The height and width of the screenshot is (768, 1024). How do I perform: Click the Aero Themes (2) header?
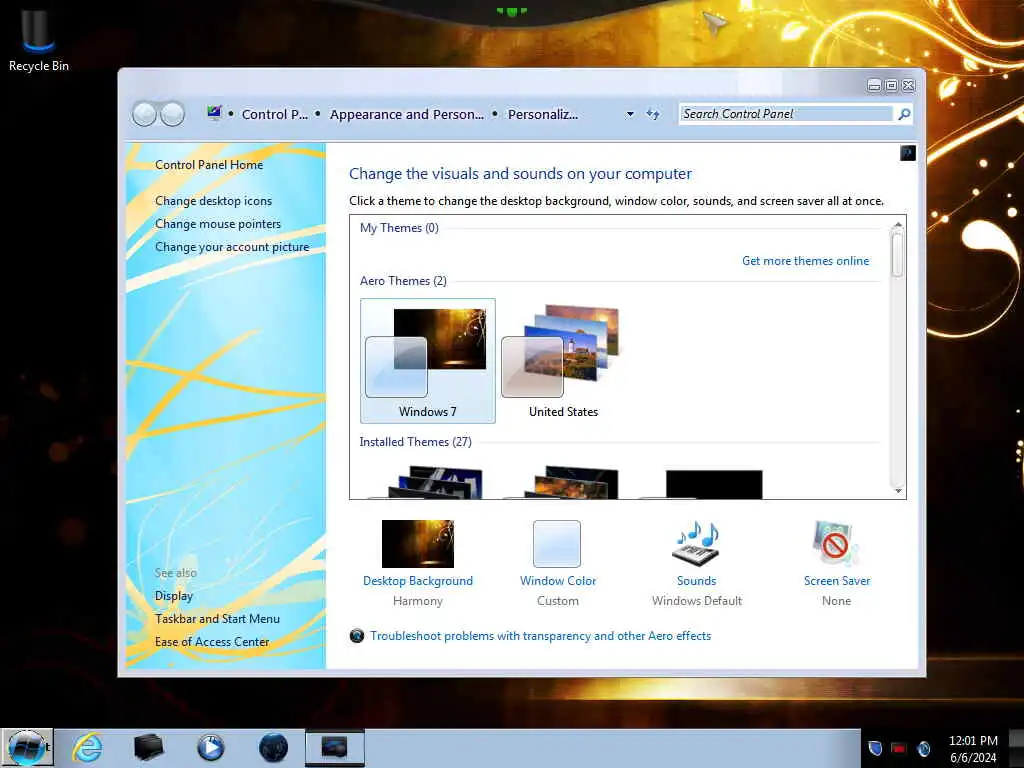[x=403, y=280]
